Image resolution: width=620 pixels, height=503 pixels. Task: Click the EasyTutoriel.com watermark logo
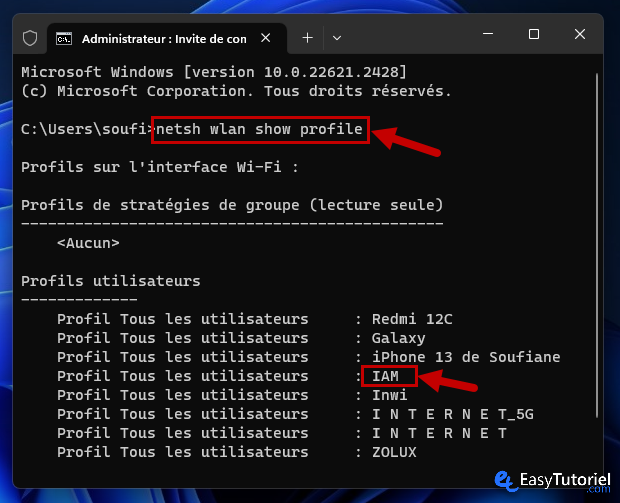coord(552,481)
